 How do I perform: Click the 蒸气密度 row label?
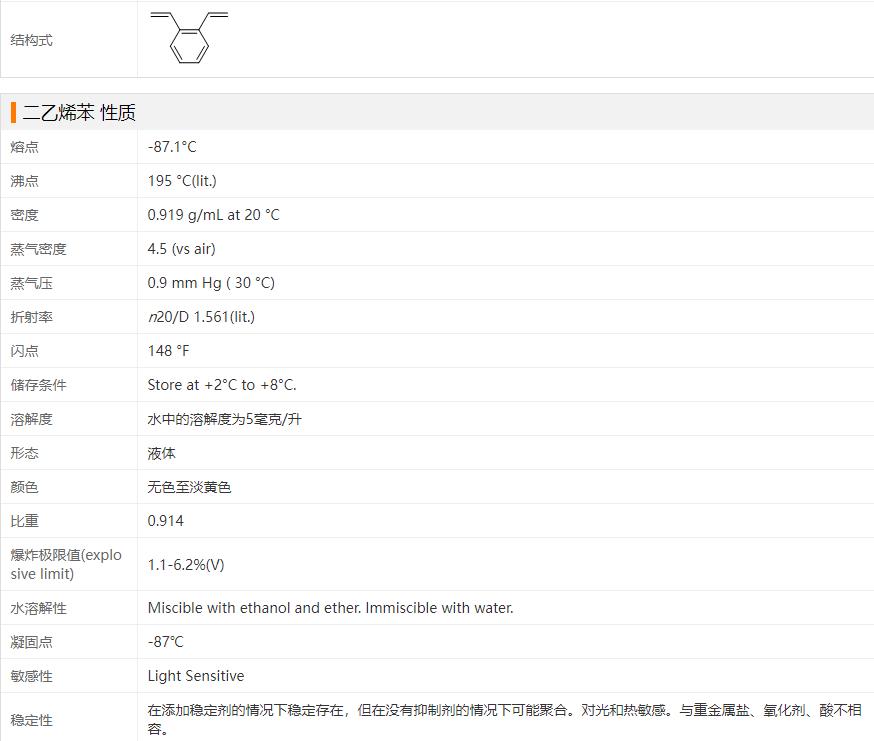point(39,249)
